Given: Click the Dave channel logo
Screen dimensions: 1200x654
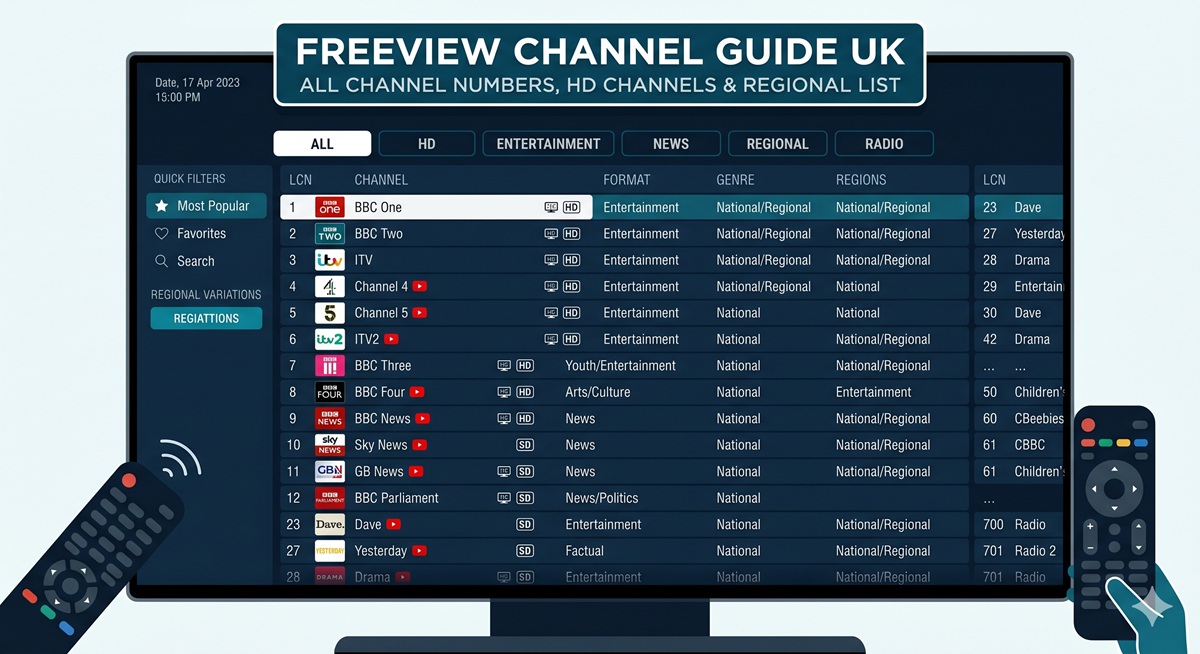Looking at the screenshot, I should 330,524.
